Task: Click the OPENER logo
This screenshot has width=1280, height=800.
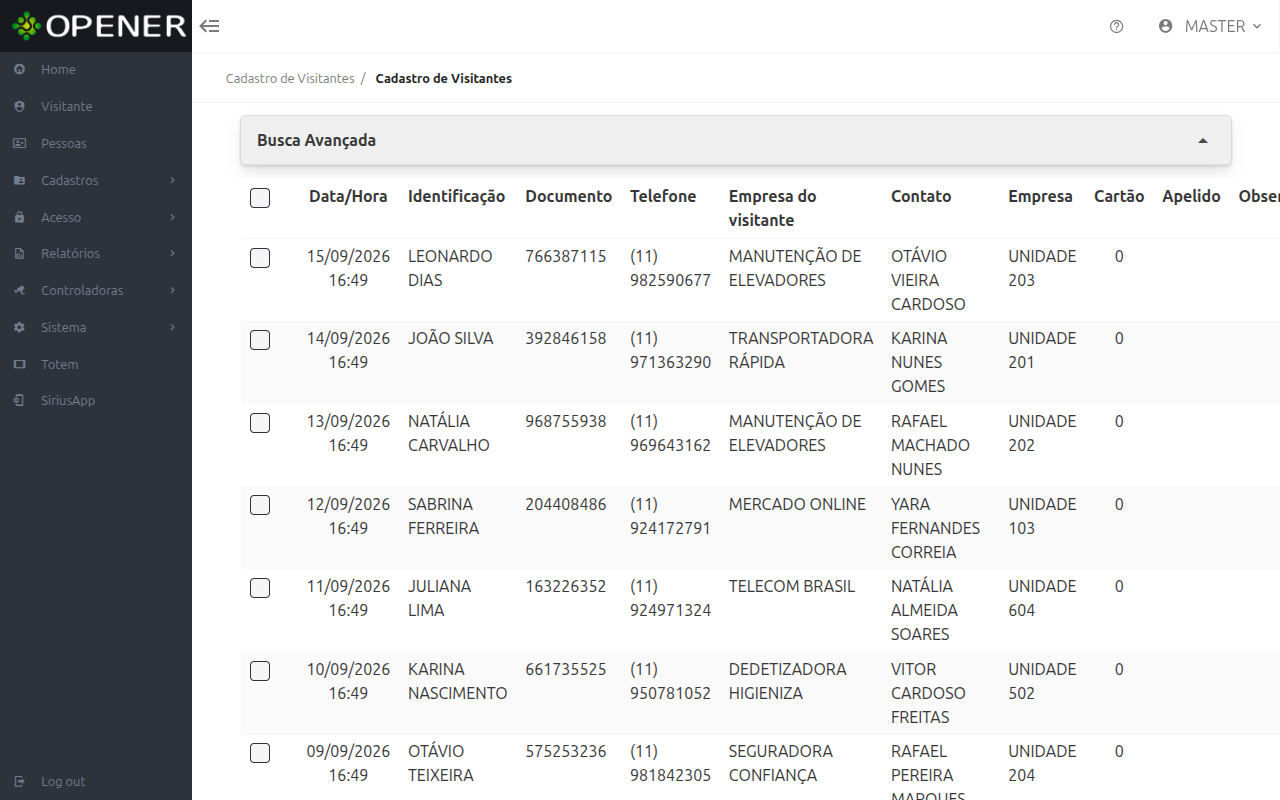Action: 99,26
